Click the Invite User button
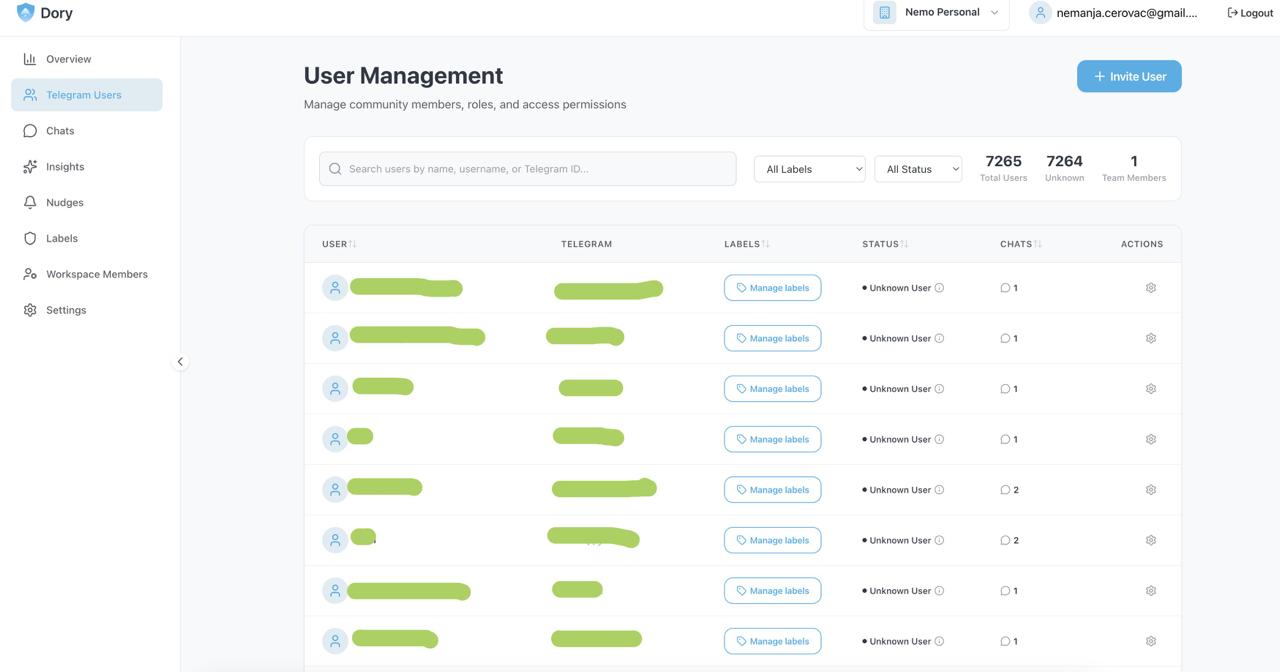 click(1128, 76)
